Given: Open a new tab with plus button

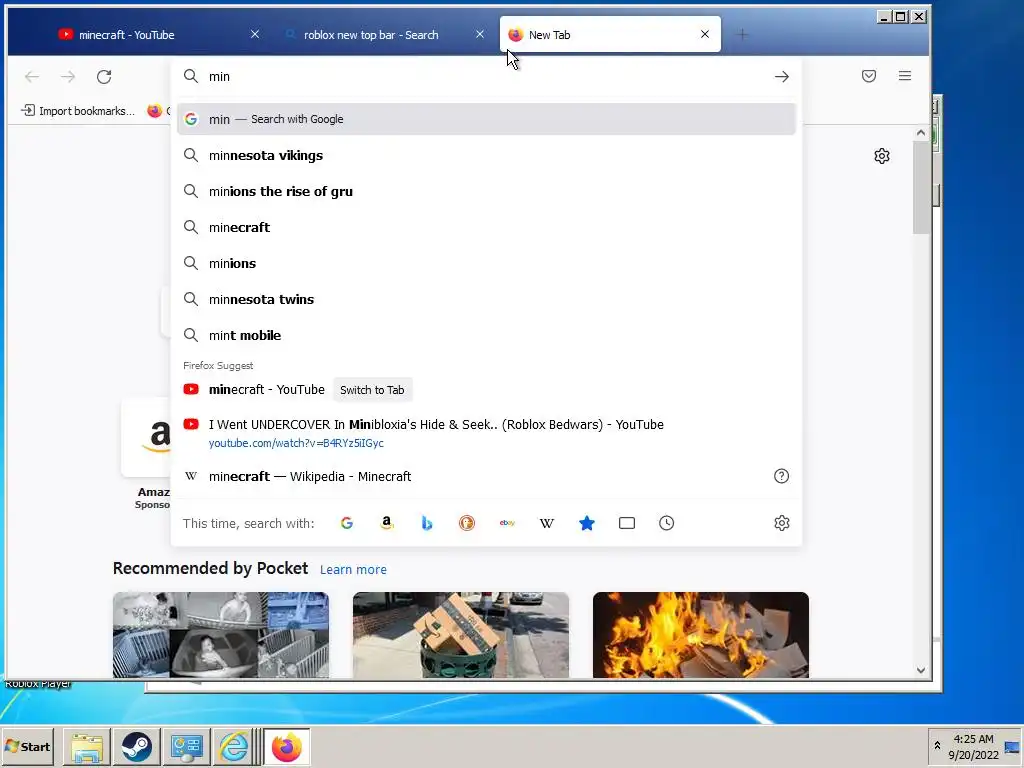Looking at the screenshot, I should coord(742,35).
